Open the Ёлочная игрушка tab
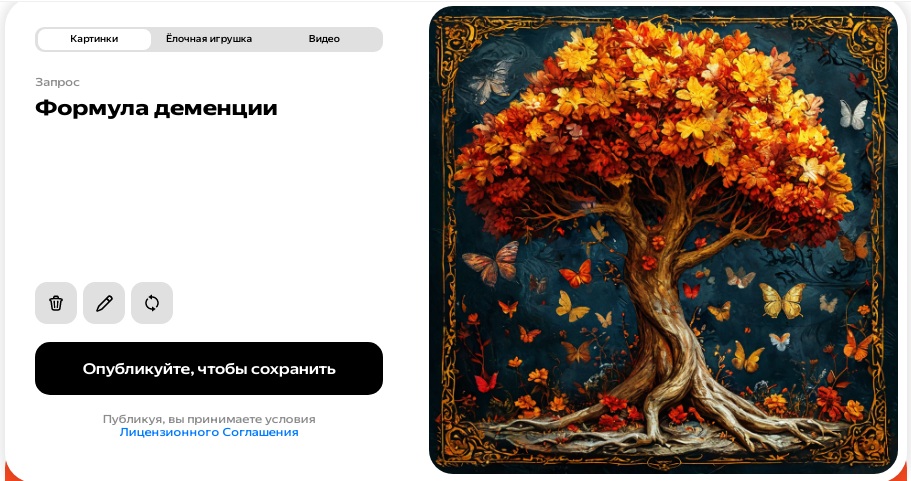The width and height of the screenshot is (911, 481). coord(209,39)
